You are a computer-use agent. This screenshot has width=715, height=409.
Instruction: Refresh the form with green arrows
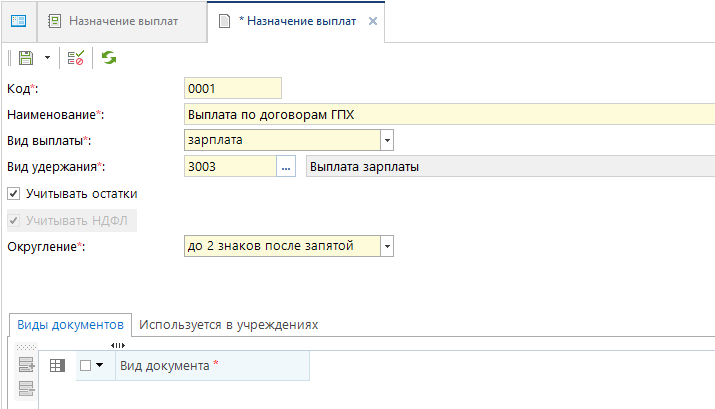[x=109, y=58]
